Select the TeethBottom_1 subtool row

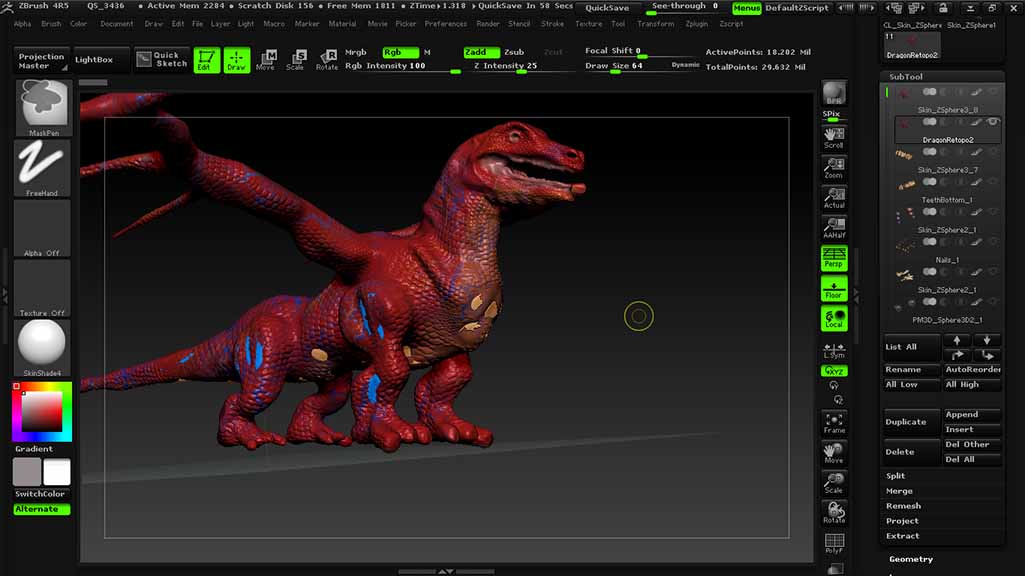(x=947, y=190)
